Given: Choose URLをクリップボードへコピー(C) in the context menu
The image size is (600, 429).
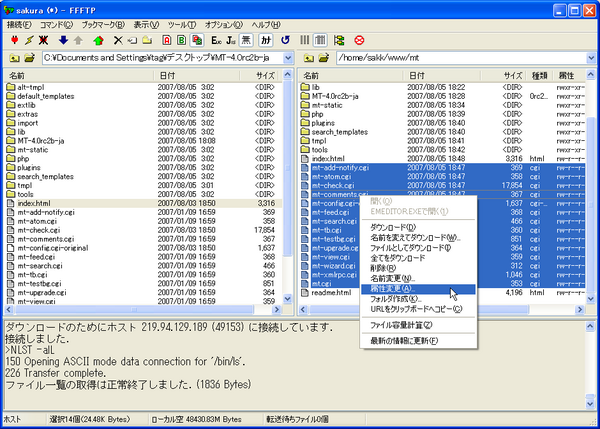Looking at the screenshot, I should coord(418,309).
